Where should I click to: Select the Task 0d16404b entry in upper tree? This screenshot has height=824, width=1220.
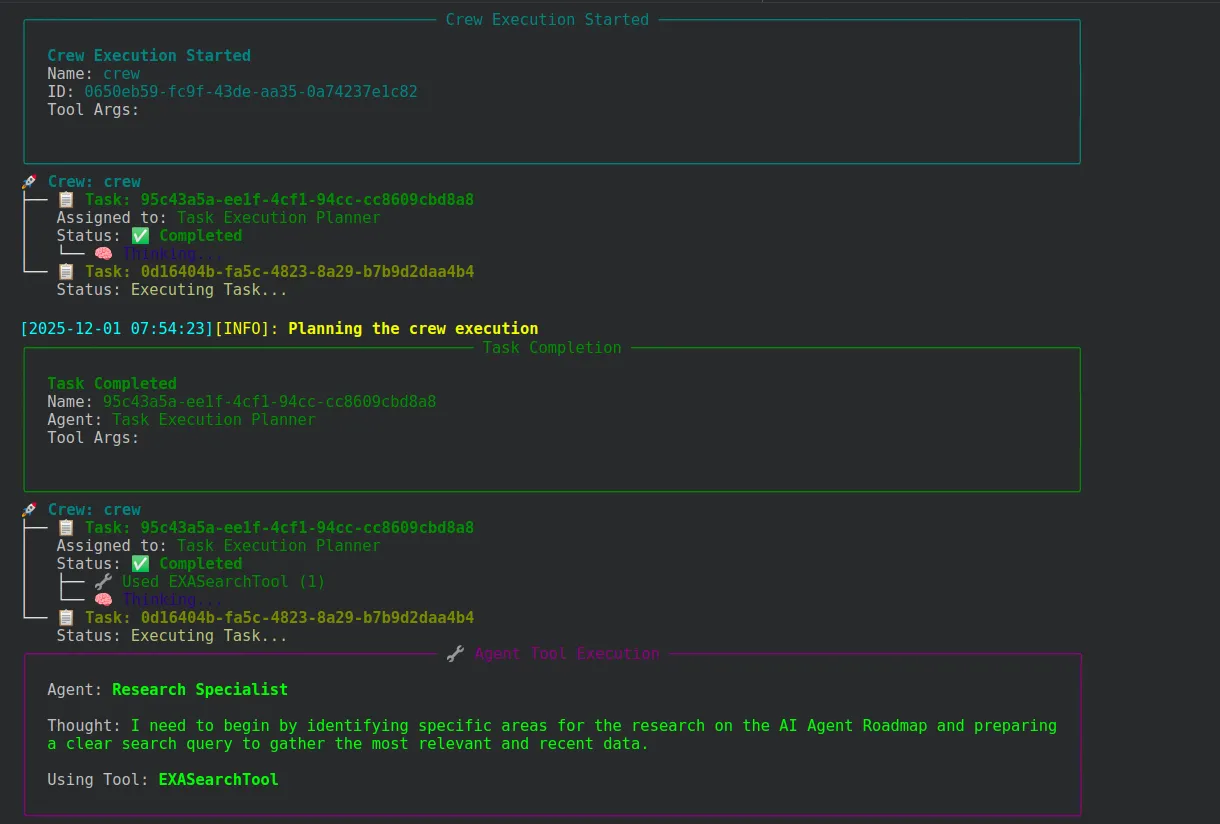(x=279, y=272)
